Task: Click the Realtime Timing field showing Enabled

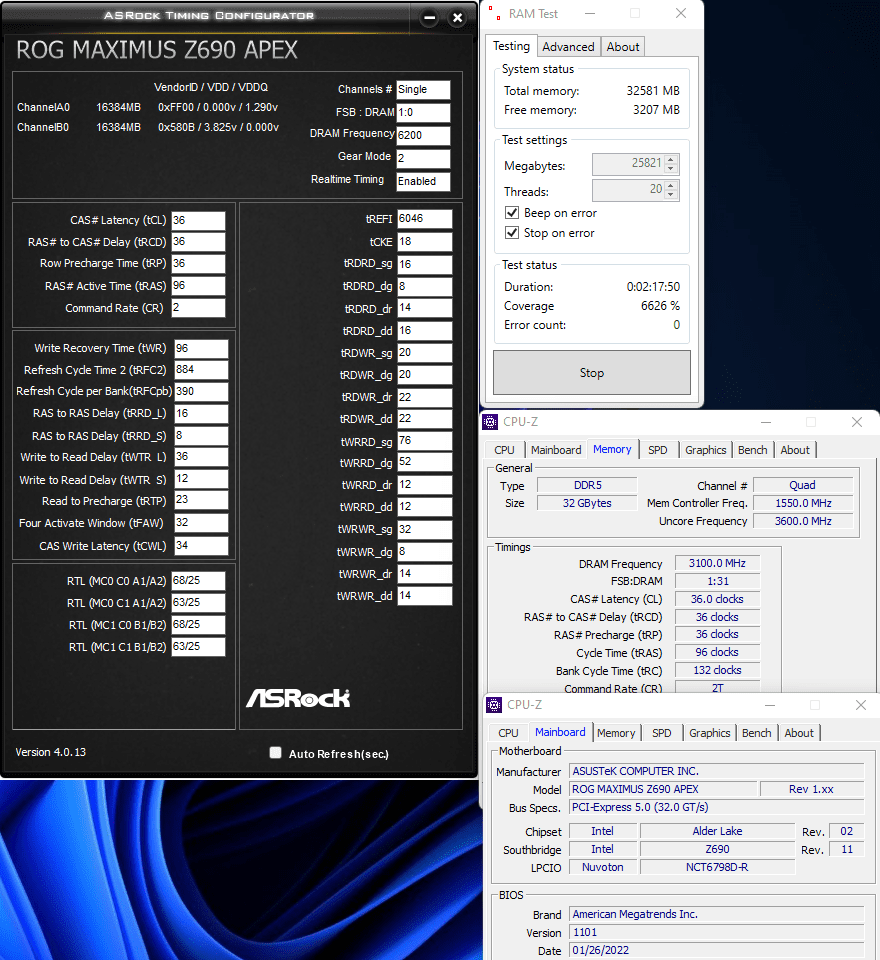Action: (423, 181)
